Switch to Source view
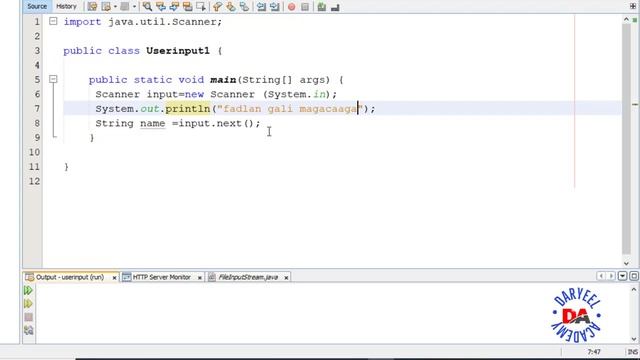This screenshot has height=360, width=640. point(37,7)
